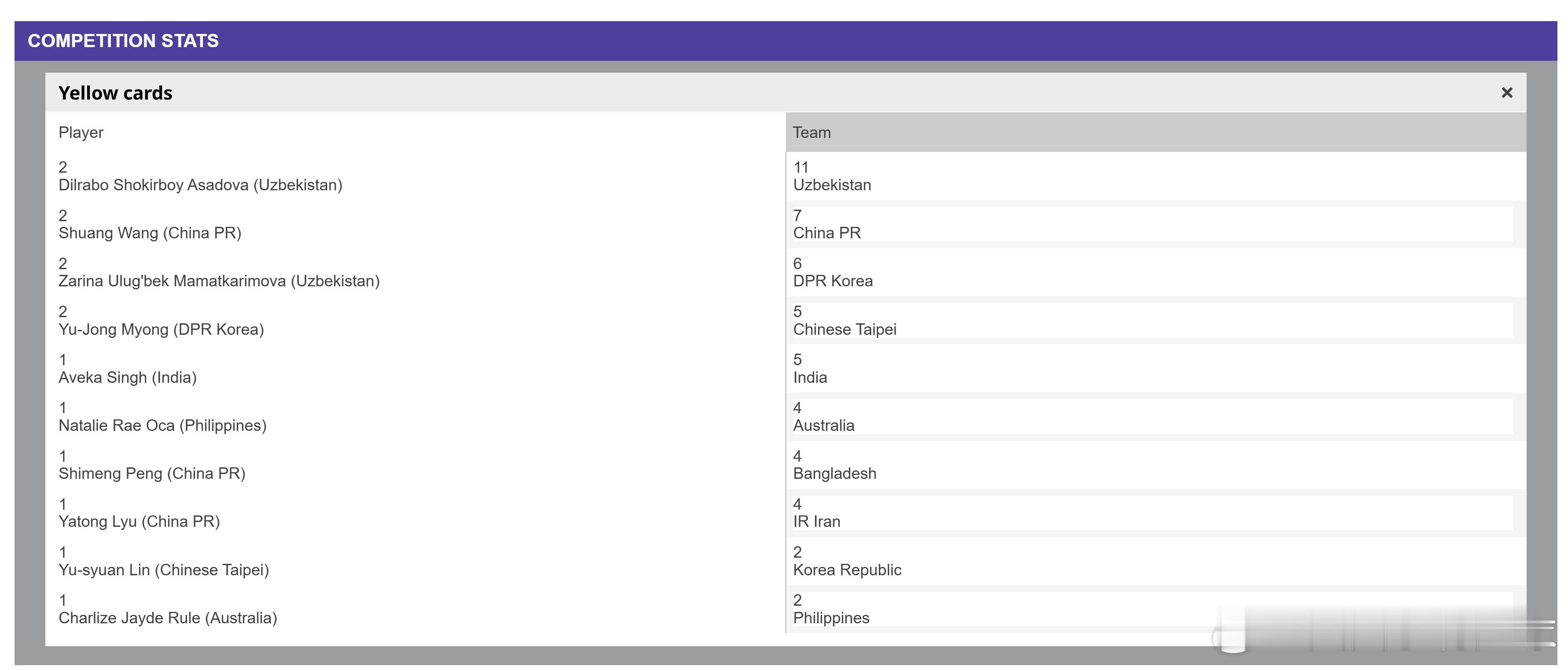Select Shuang Wang player entry
The width and height of the screenshot is (1568, 670).
(150, 233)
